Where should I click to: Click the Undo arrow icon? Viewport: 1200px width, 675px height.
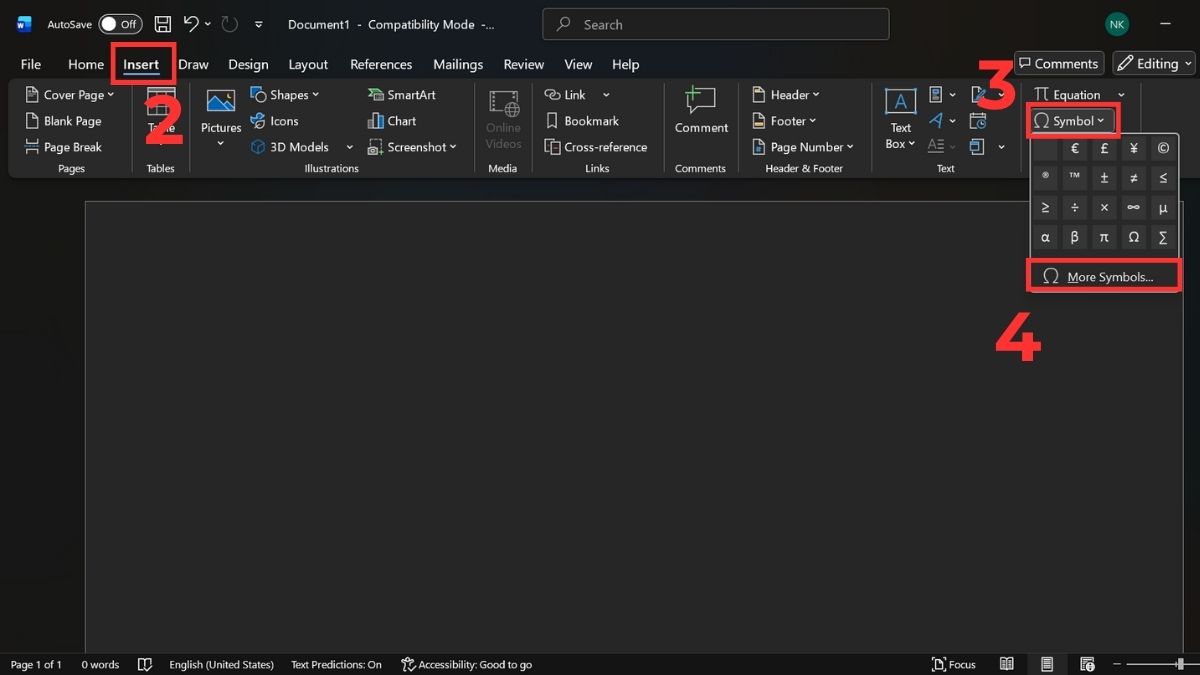click(191, 24)
